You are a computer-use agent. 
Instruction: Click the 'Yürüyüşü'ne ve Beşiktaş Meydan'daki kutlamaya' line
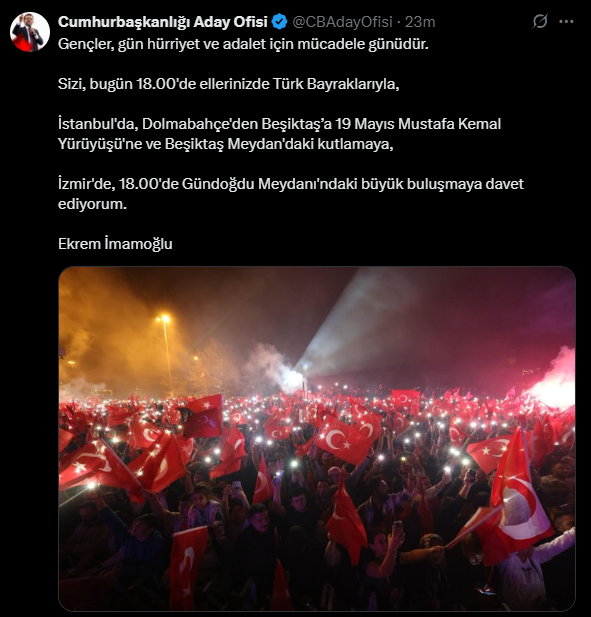tap(226, 144)
